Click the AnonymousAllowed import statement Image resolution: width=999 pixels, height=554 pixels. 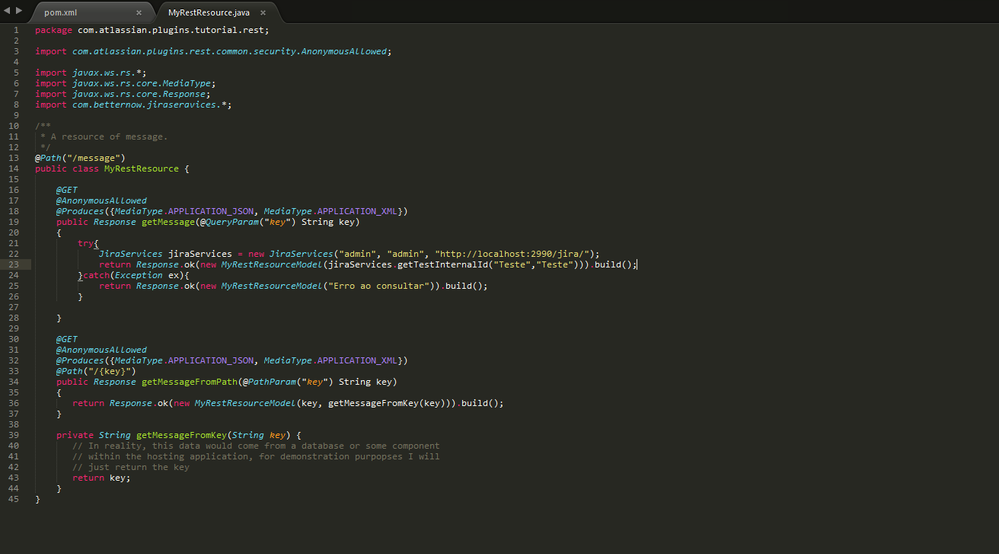(213, 52)
